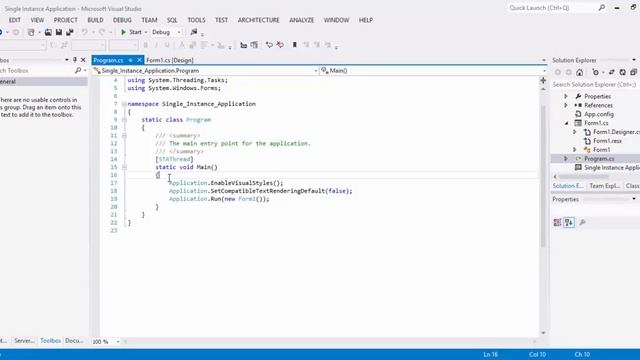The width and height of the screenshot is (640, 360).
Task: Pin the Toolbox panel with the pin icon
Action: 75,60
